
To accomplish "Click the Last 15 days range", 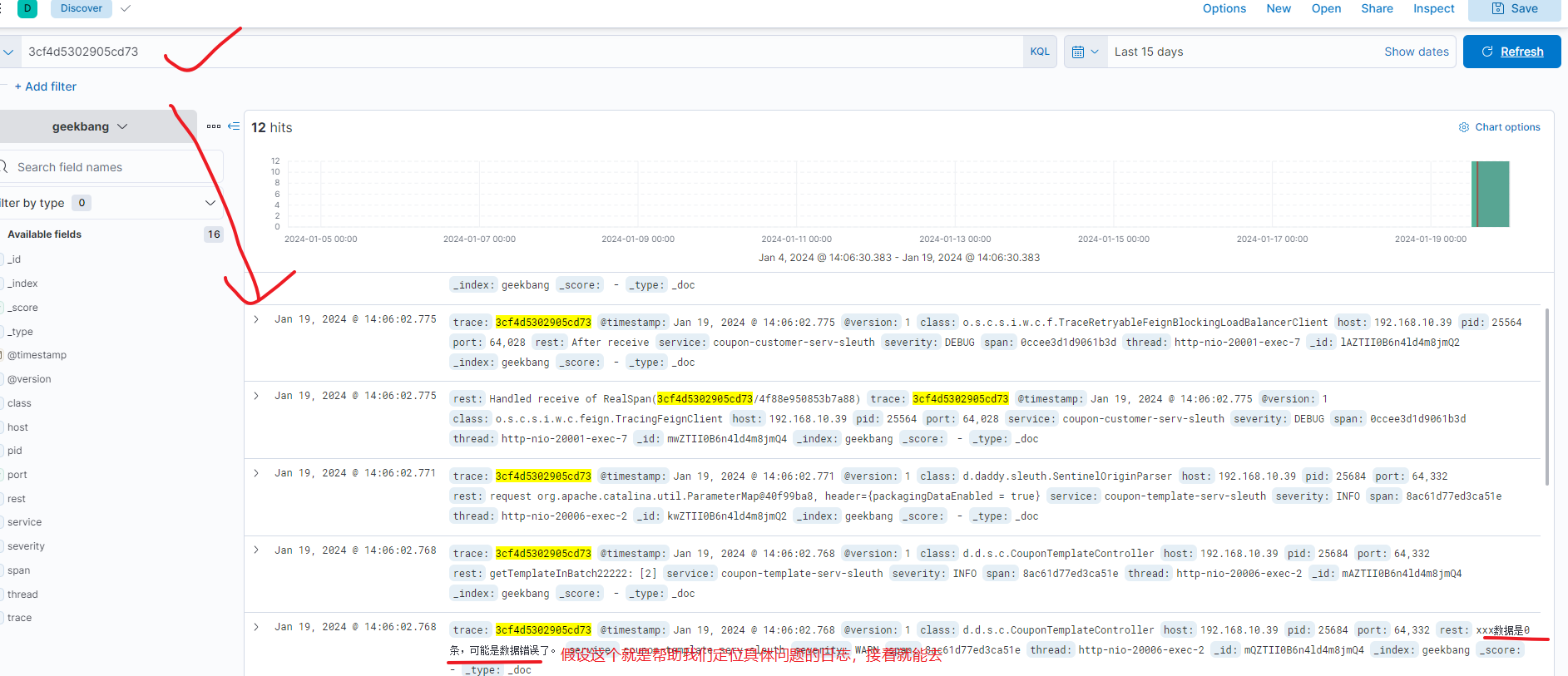I will (1149, 52).
